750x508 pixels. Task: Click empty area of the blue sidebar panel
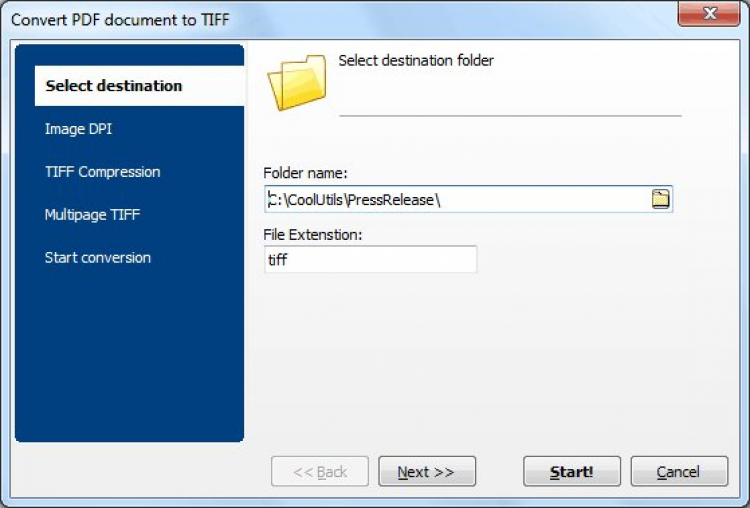(x=130, y=360)
